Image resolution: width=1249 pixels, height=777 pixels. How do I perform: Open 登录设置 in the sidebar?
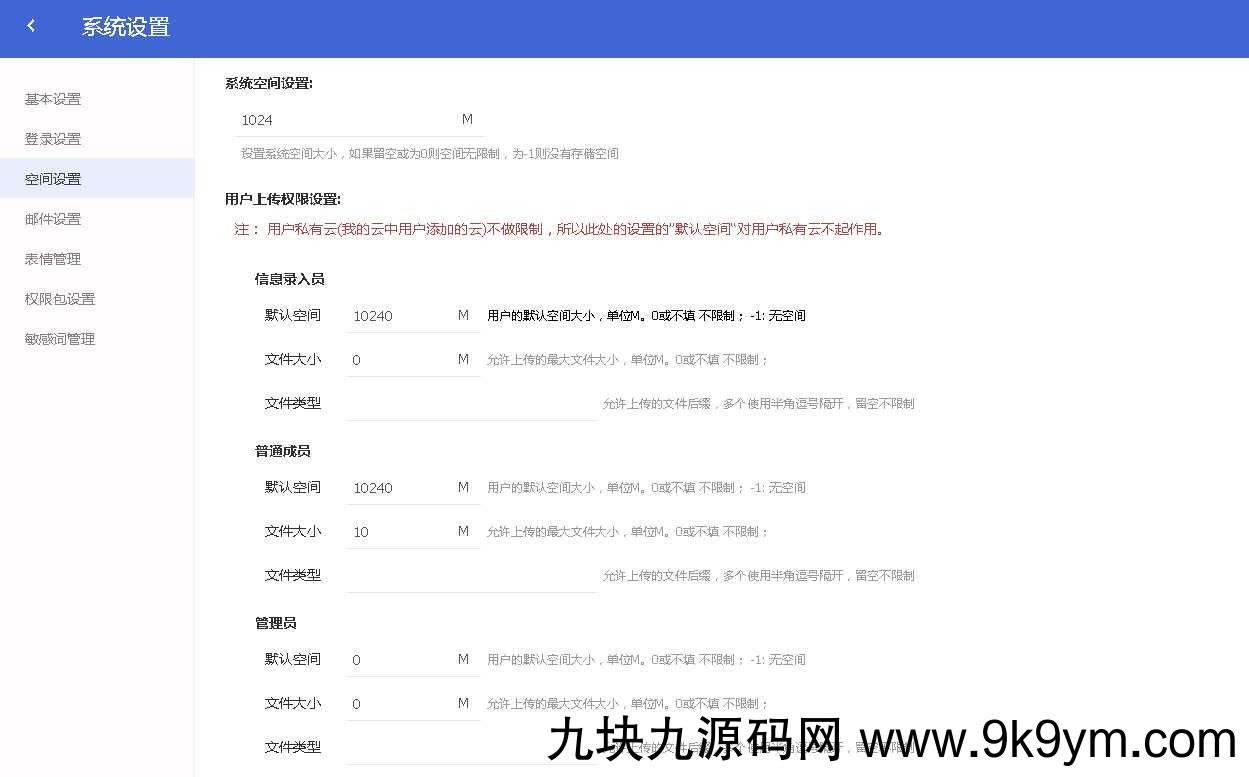53,139
